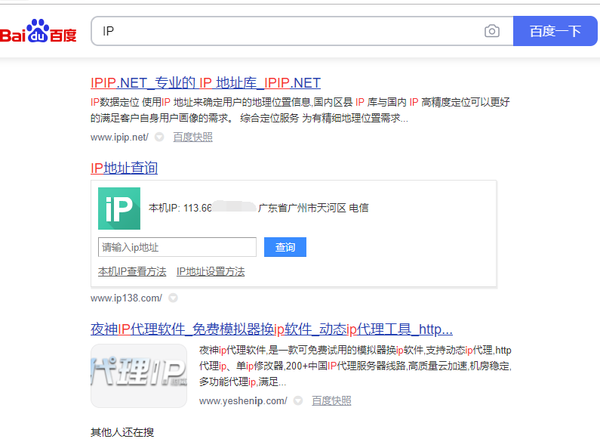Viewport: 600px width, 445px height.
Task: Expand dropdown arrow next to www.yeshenip.com
Action: (x=298, y=401)
